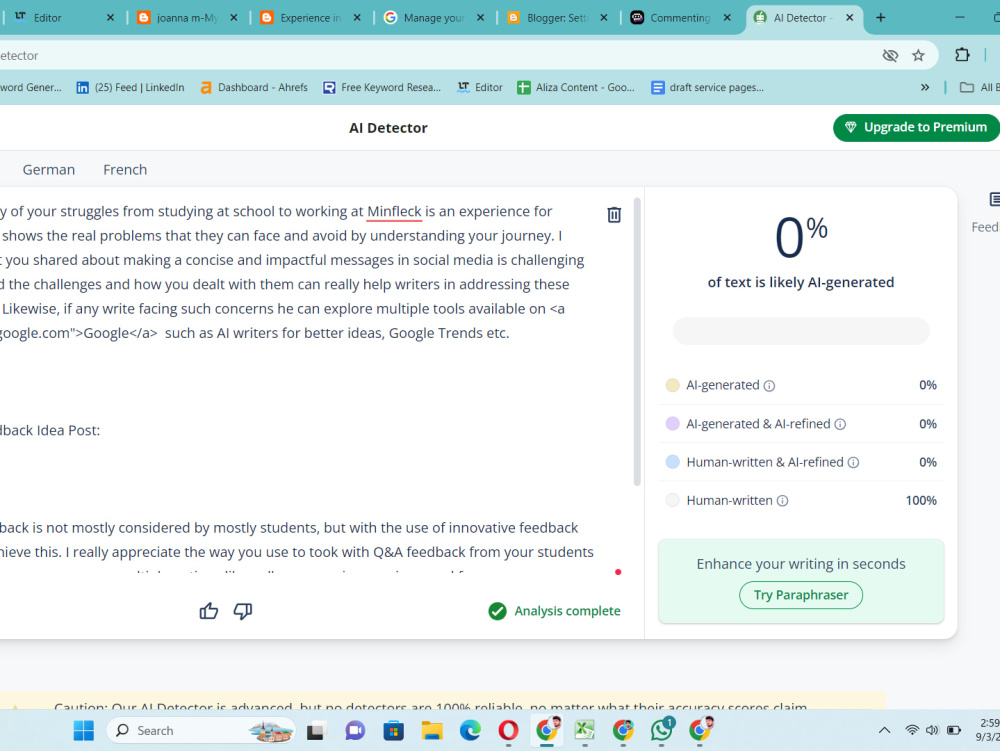Click Upgrade to Premium button
The width and height of the screenshot is (1000, 751).
click(916, 128)
